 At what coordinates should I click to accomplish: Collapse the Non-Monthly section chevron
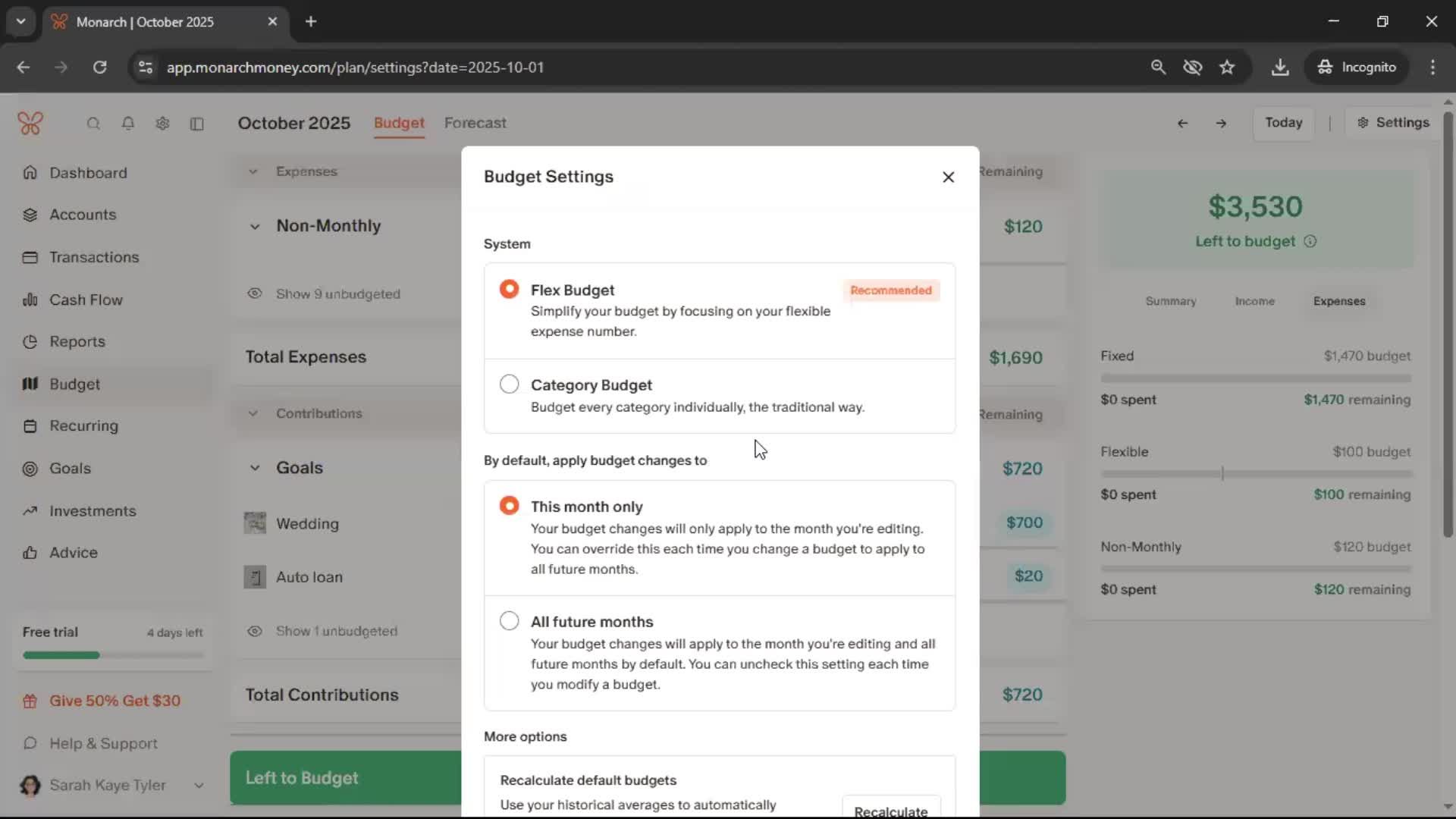click(x=255, y=226)
